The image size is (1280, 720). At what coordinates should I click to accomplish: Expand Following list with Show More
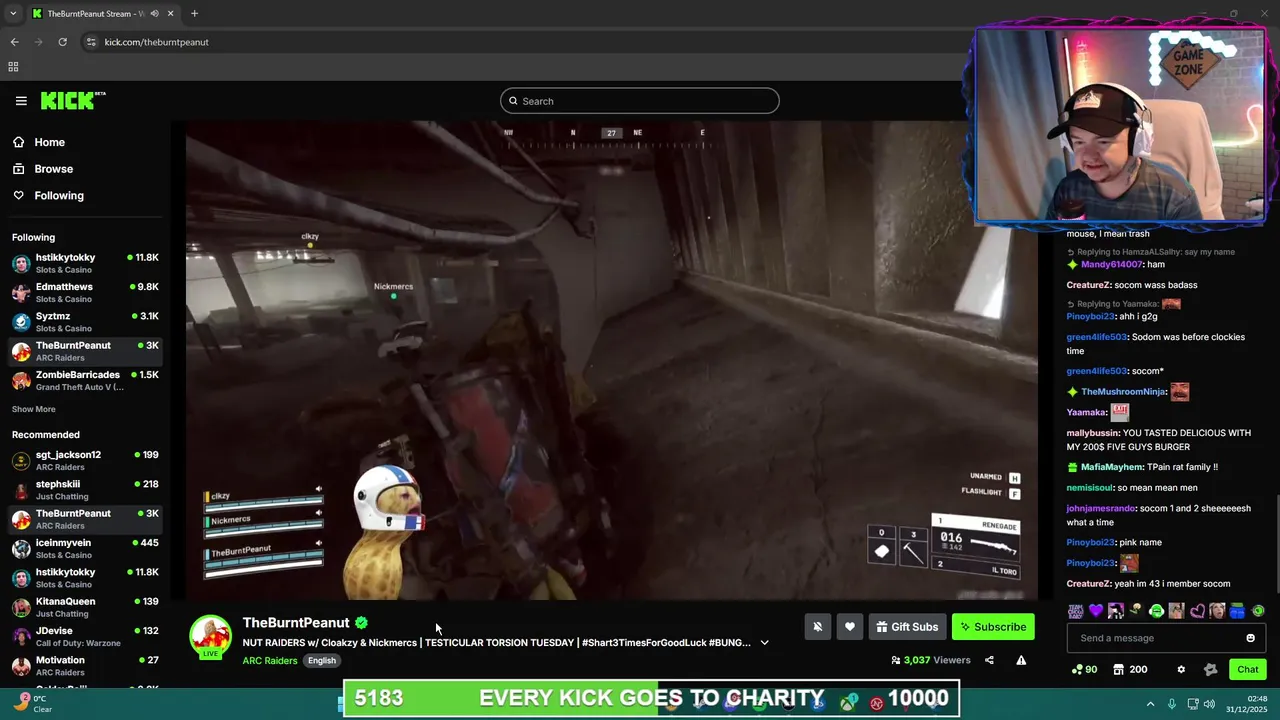click(x=34, y=409)
